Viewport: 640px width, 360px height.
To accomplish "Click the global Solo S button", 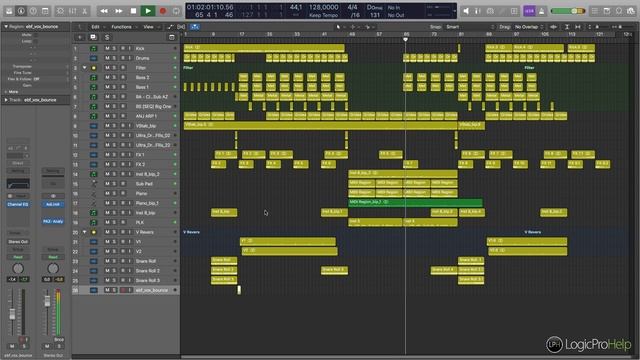I will pyautogui.click(x=107, y=37).
